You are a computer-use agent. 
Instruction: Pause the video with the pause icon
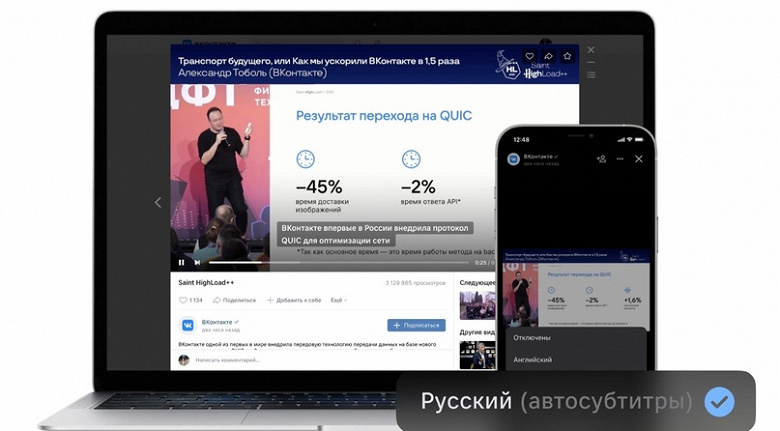[x=182, y=262]
